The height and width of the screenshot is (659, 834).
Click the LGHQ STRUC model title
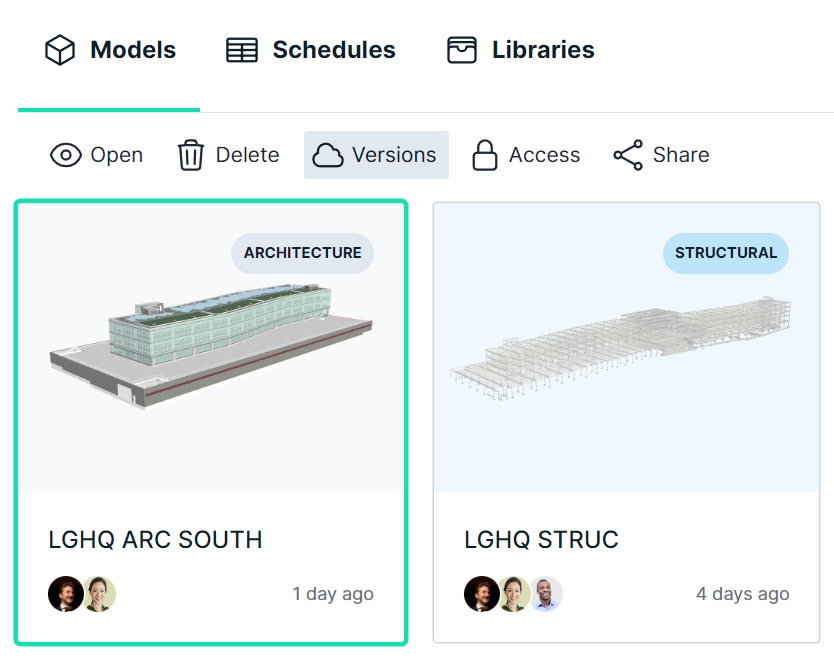[541, 540]
